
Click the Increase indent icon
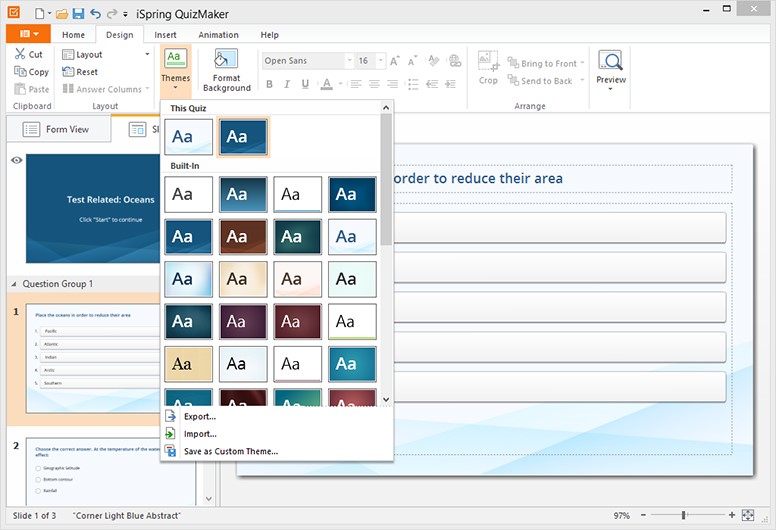click(450, 84)
